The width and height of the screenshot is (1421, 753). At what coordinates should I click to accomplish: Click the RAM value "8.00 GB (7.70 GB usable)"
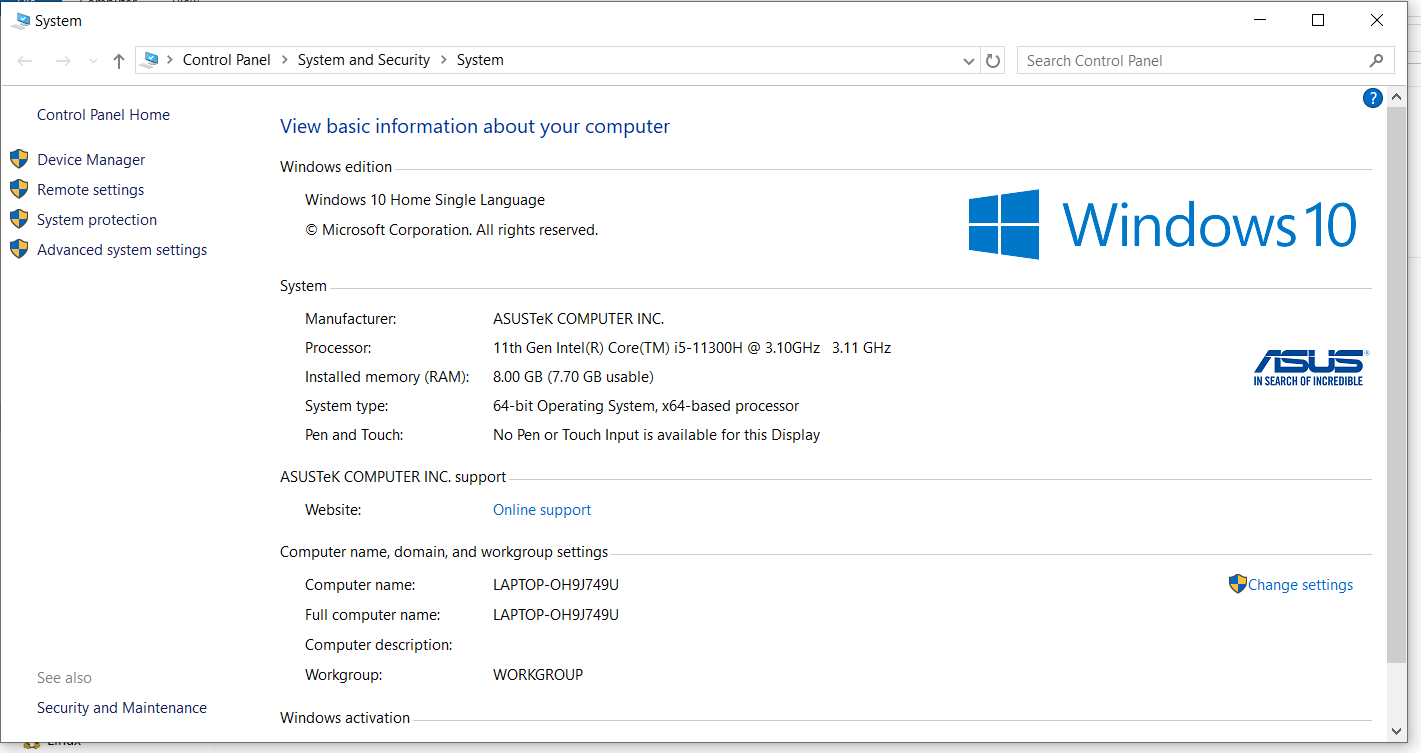pyautogui.click(x=573, y=377)
